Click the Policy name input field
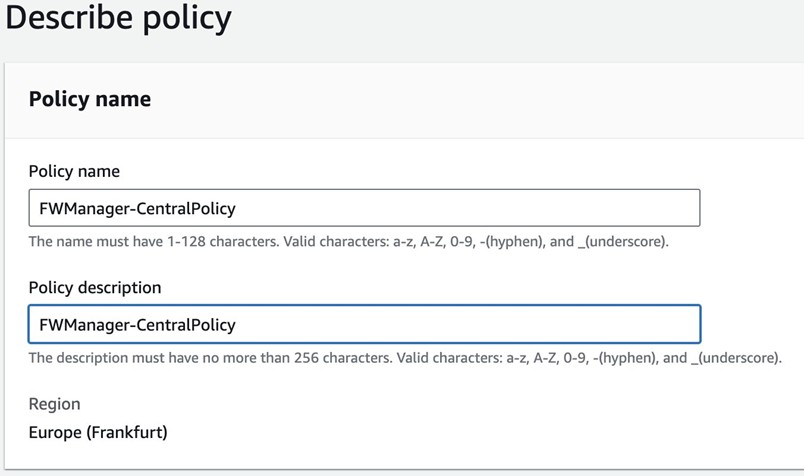This screenshot has width=804, height=476. [x=364, y=208]
